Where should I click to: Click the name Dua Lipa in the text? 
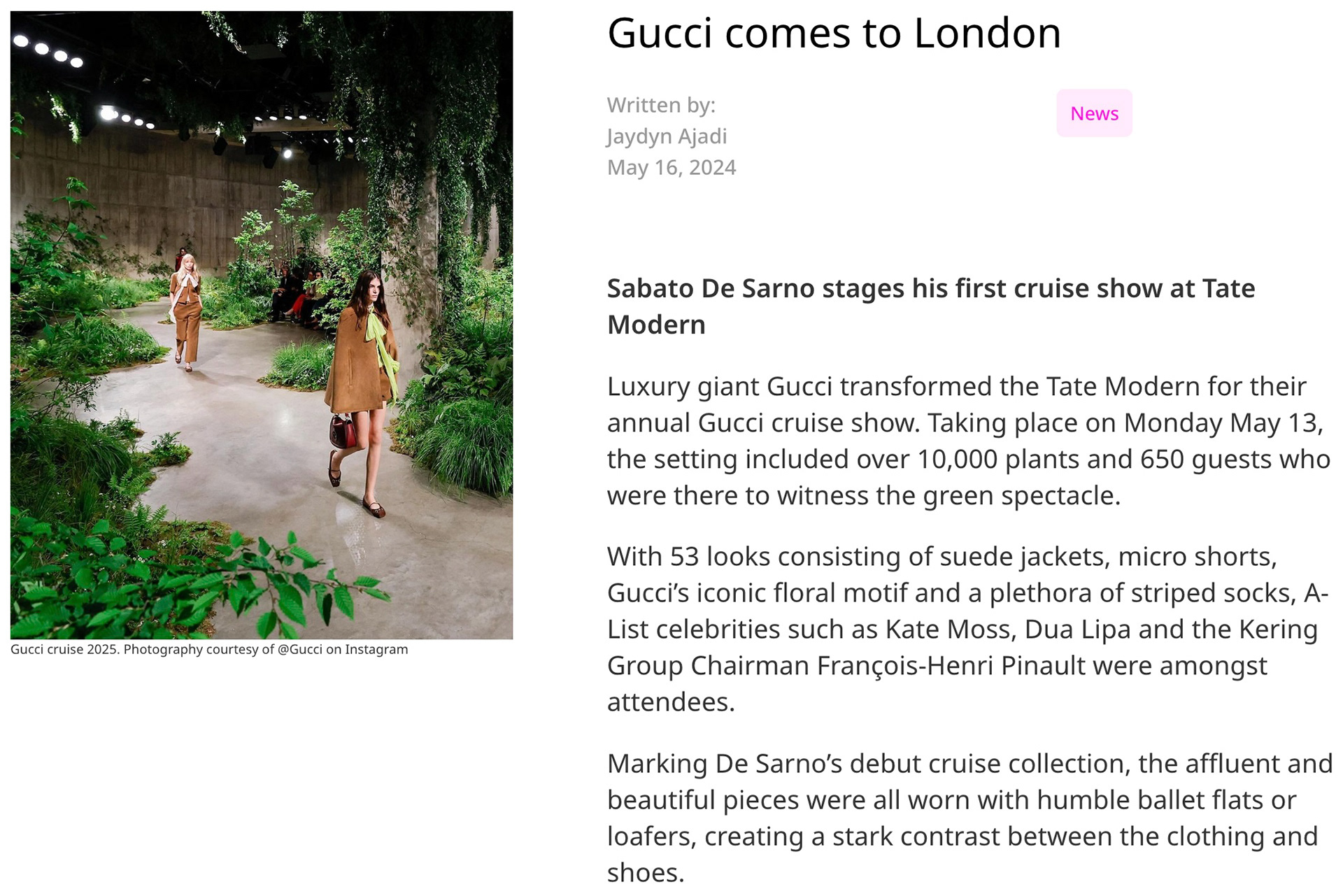pos(1077,630)
